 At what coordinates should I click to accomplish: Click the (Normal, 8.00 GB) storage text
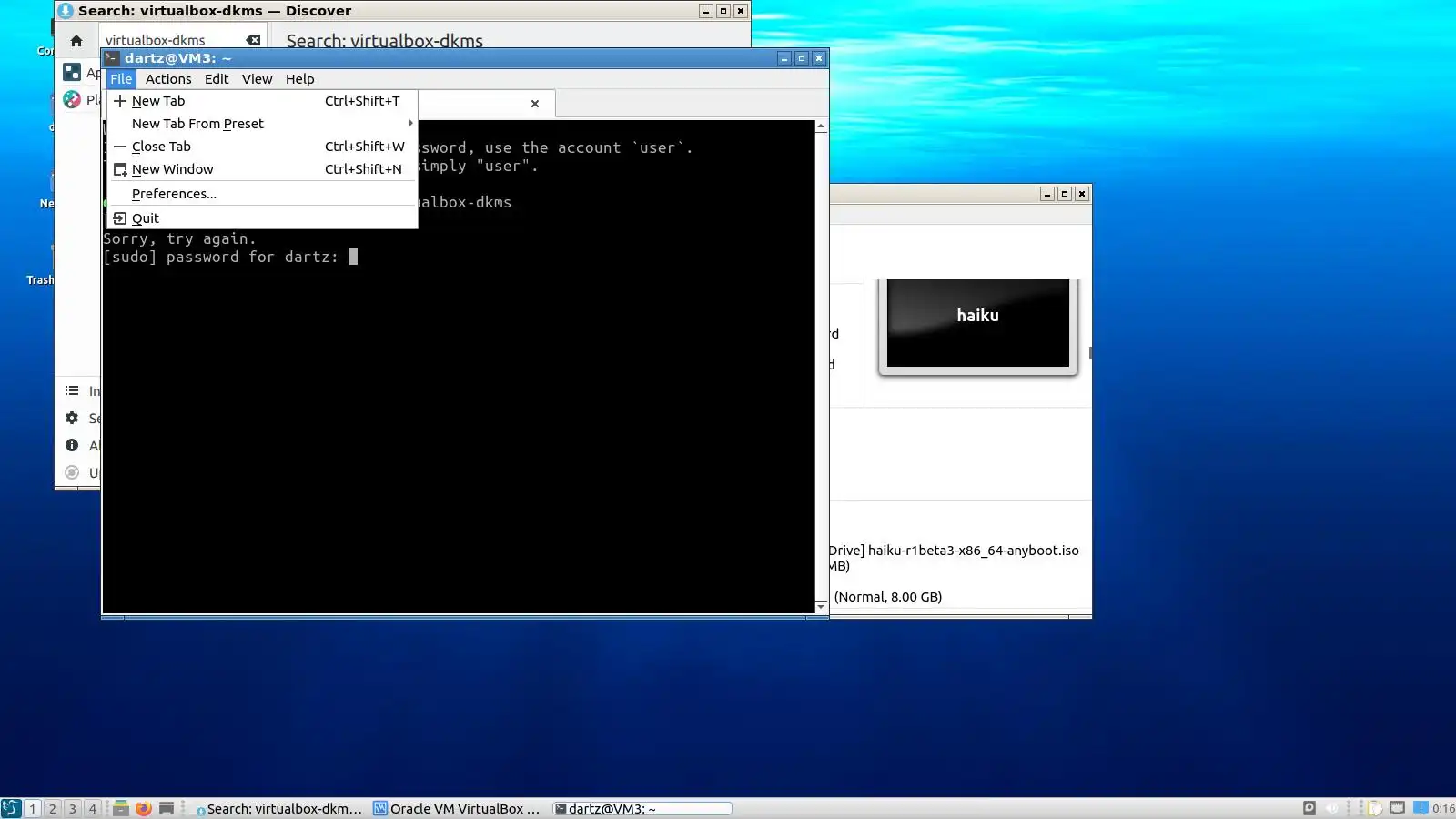pos(888,597)
